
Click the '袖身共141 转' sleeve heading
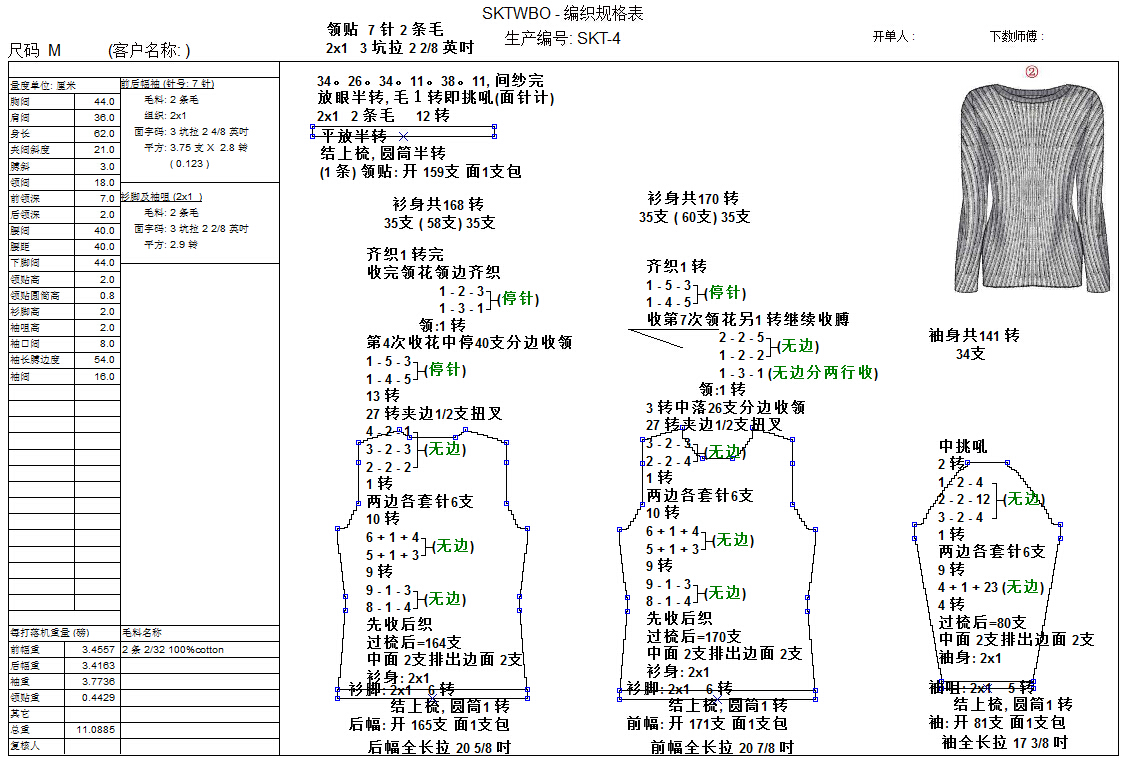click(x=974, y=335)
